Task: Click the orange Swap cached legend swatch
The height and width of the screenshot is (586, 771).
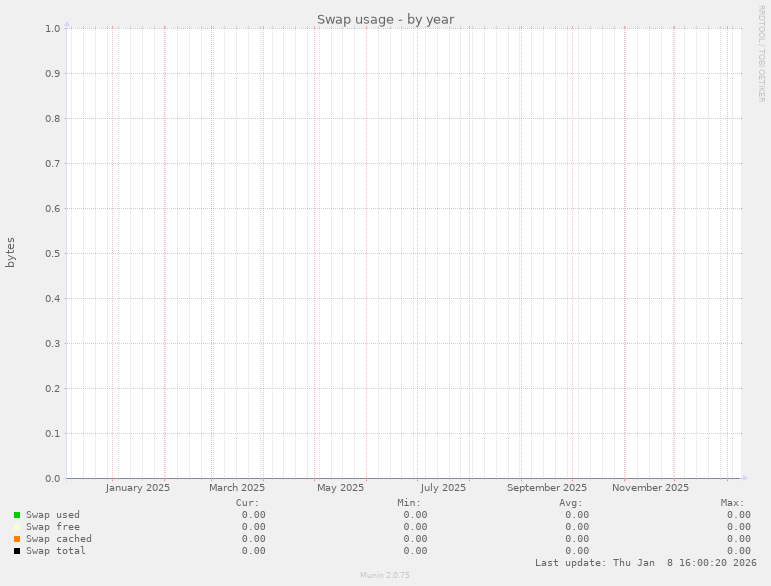Action: point(17,539)
